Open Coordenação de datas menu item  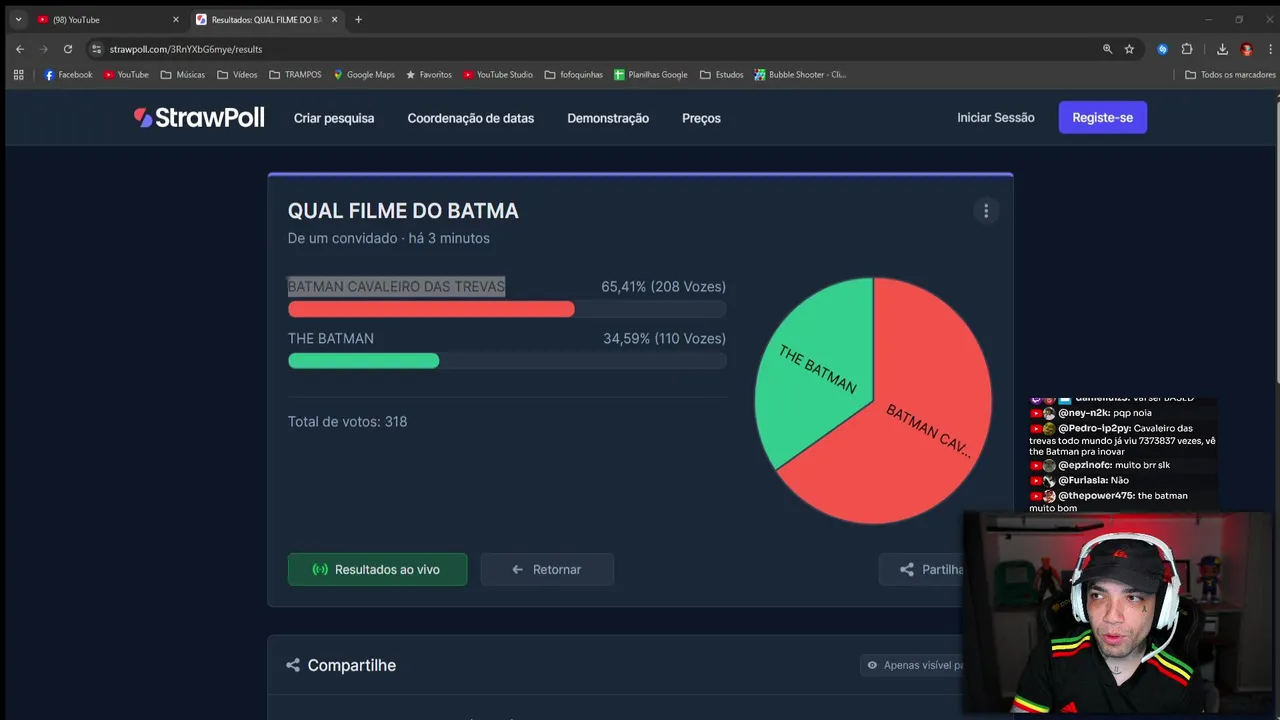(471, 118)
